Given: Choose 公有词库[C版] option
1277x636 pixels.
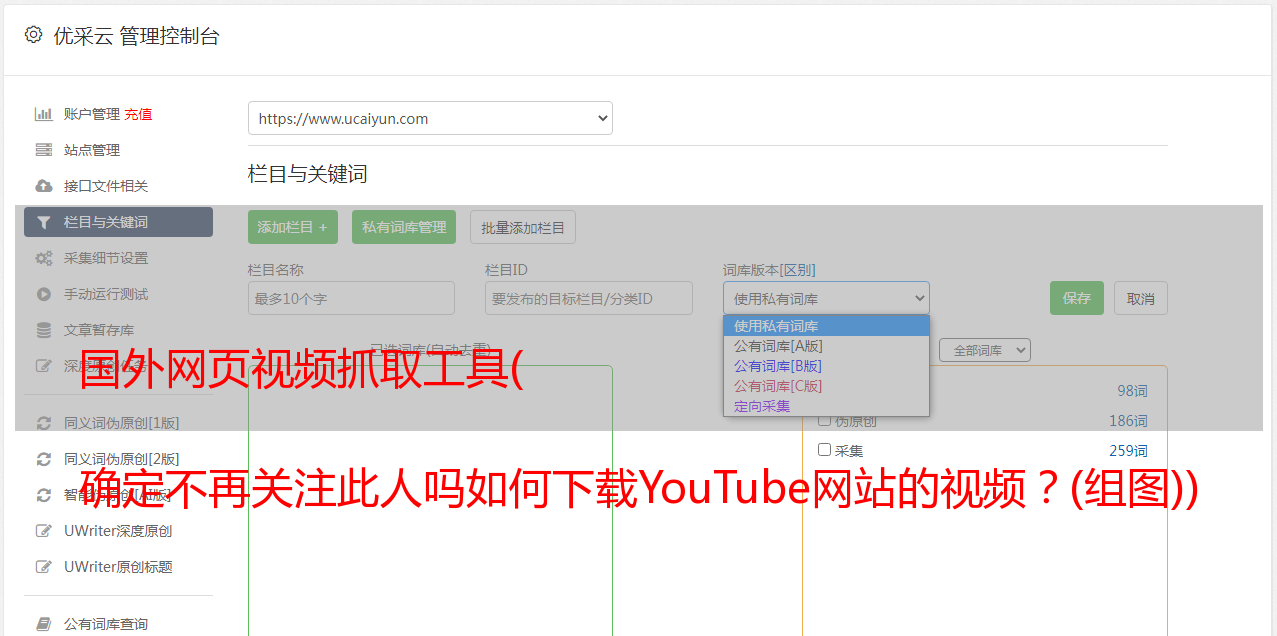Looking at the screenshot, I should tap(826, 386).
